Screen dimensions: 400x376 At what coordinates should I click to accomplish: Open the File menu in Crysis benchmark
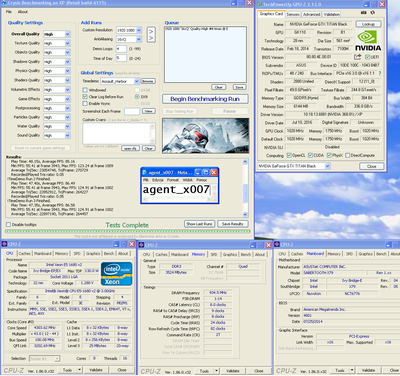(x=9, y=12)
